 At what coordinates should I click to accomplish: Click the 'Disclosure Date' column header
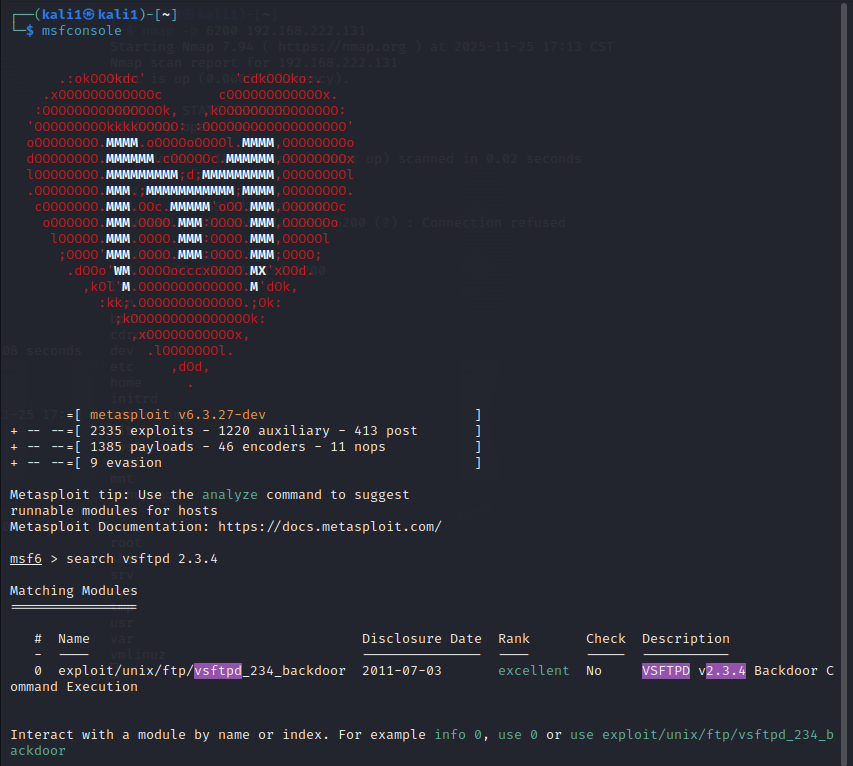tap(421, 639)
